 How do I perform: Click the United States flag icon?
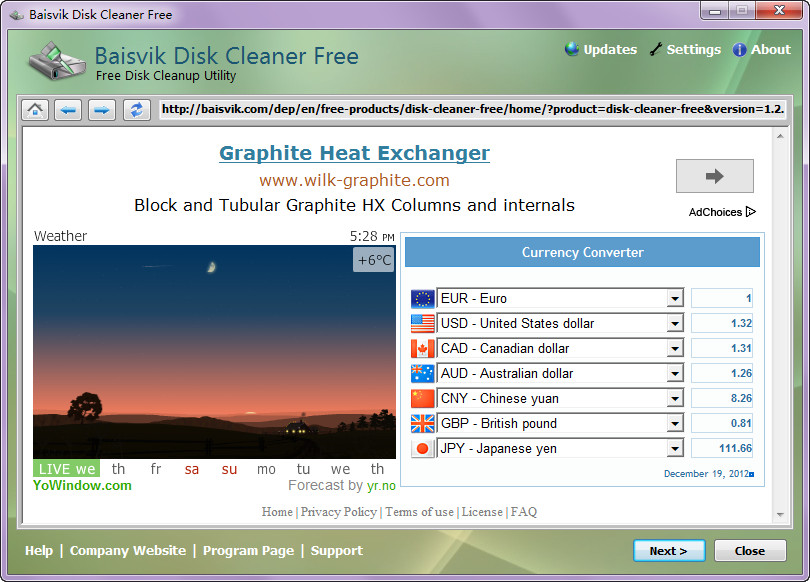click(x=423, y=323)
